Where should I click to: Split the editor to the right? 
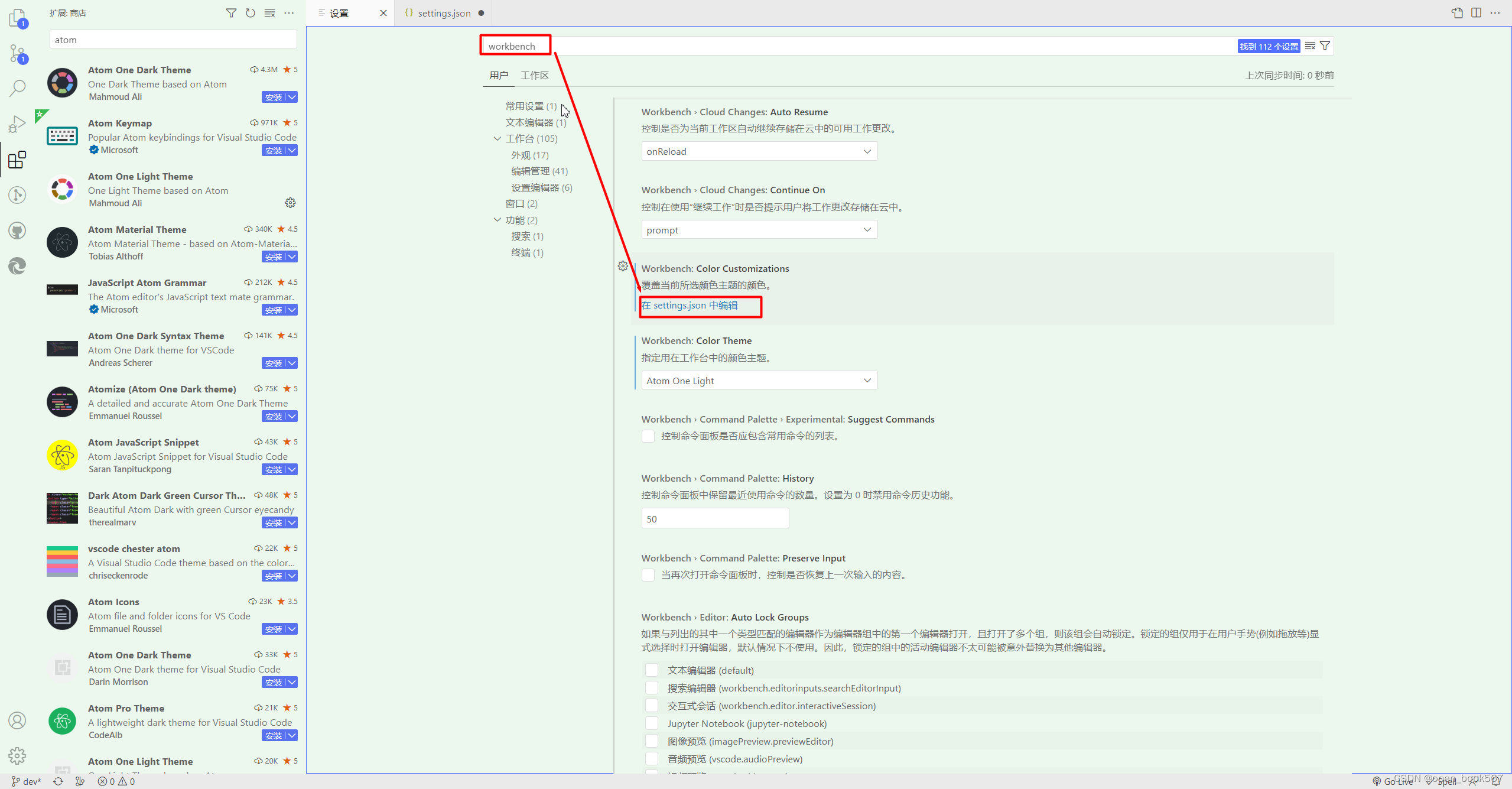click(1476, 13)
